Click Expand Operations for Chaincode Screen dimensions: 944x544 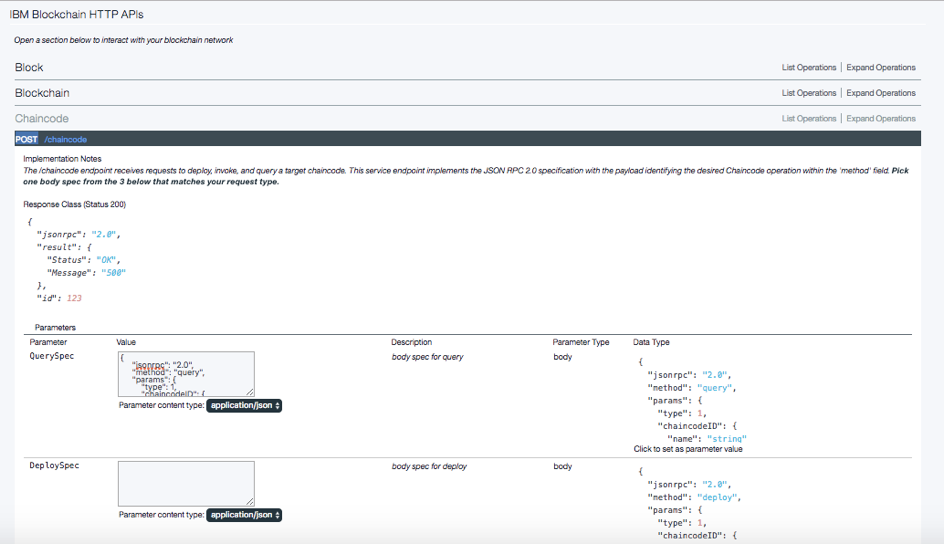(x=880, y=118)
